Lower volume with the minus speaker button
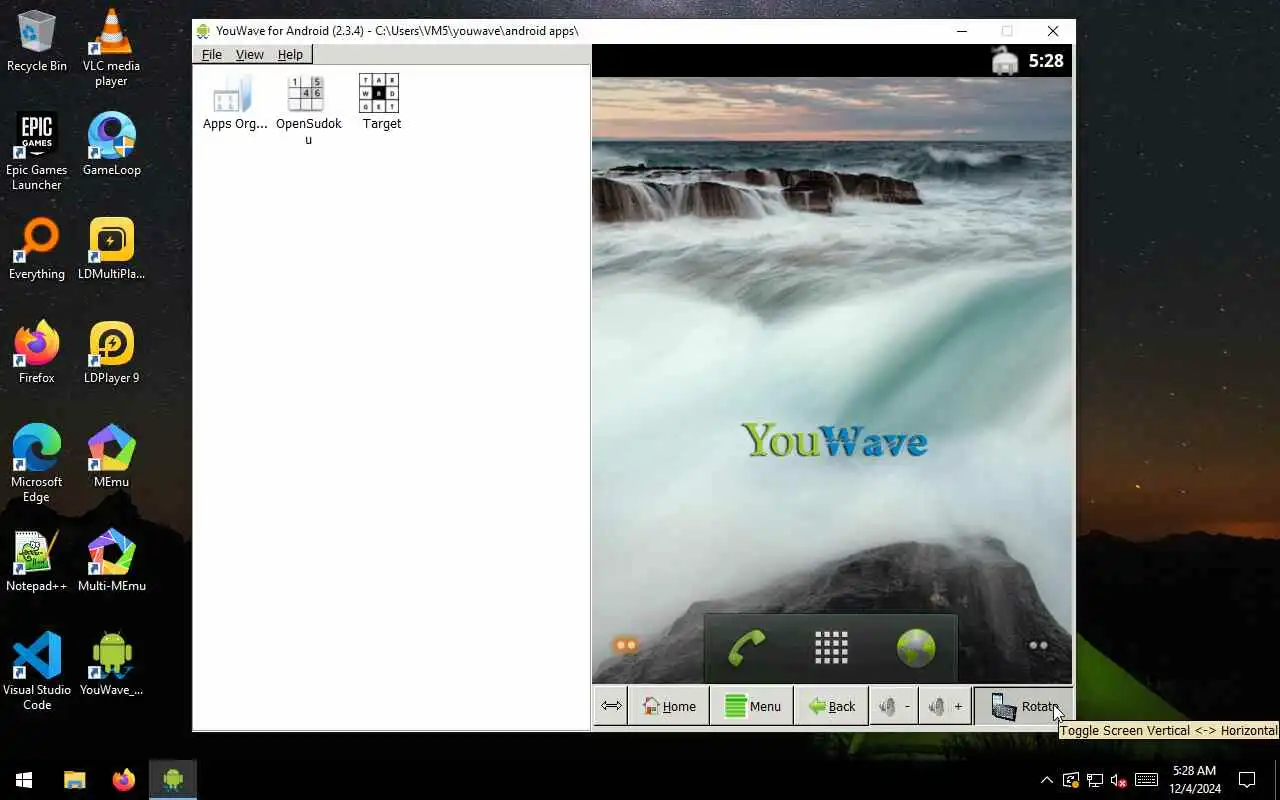The image size is (1280, 800). [894, 706]
